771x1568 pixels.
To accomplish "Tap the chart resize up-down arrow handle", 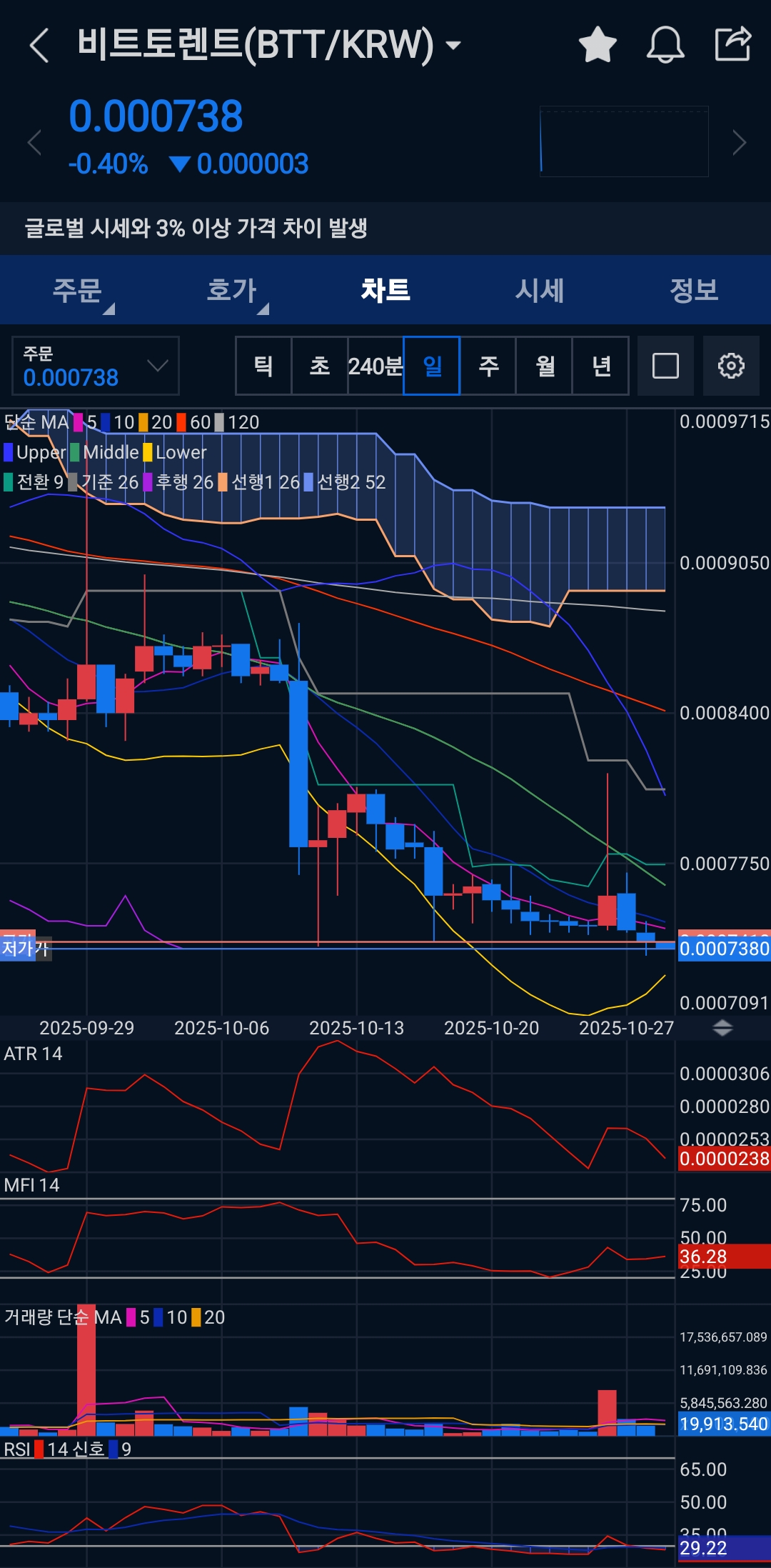I will click(x=722, y=1028).
